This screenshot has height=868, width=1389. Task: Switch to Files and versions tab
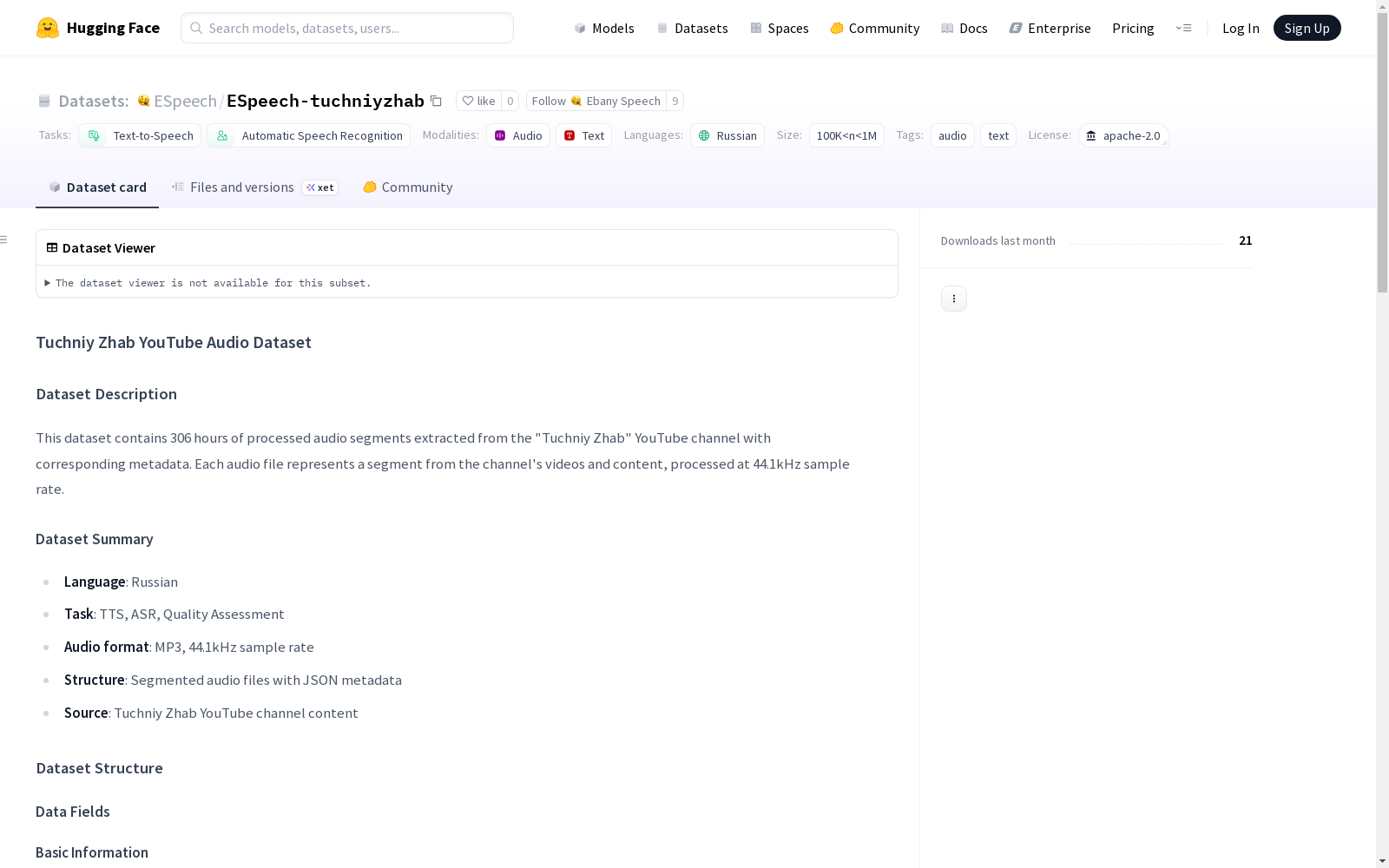[x=254, y=187]
